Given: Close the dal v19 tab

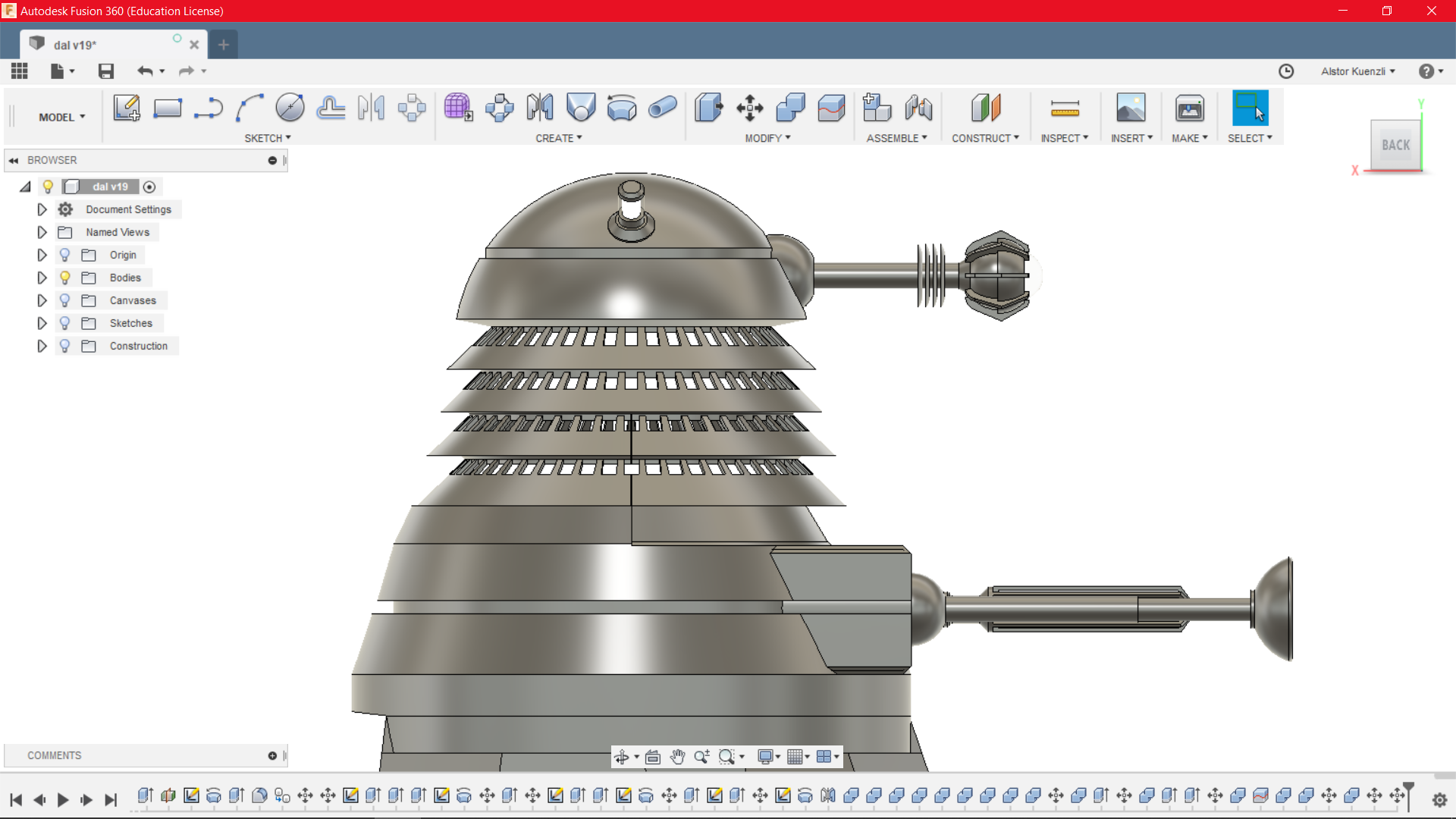Looking at the screenshot, I should pyautogui.click(x=194, y=45).
